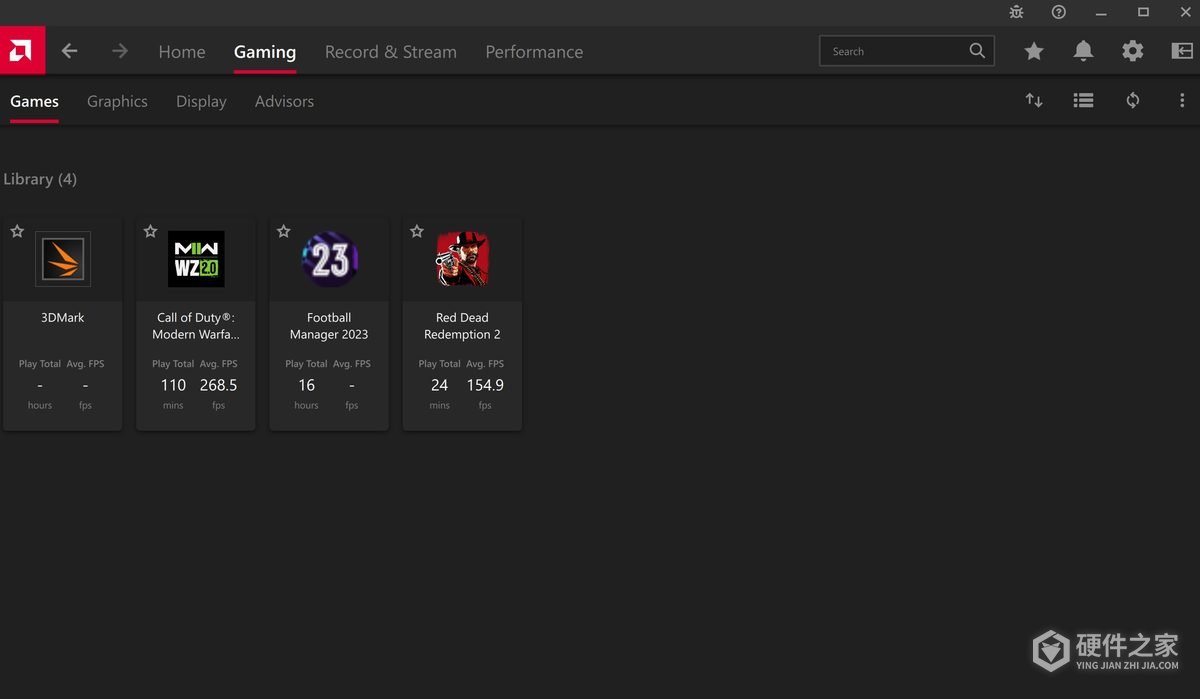Open favorites star in top bar
1200x699 pixels.
click(1034, 51)
